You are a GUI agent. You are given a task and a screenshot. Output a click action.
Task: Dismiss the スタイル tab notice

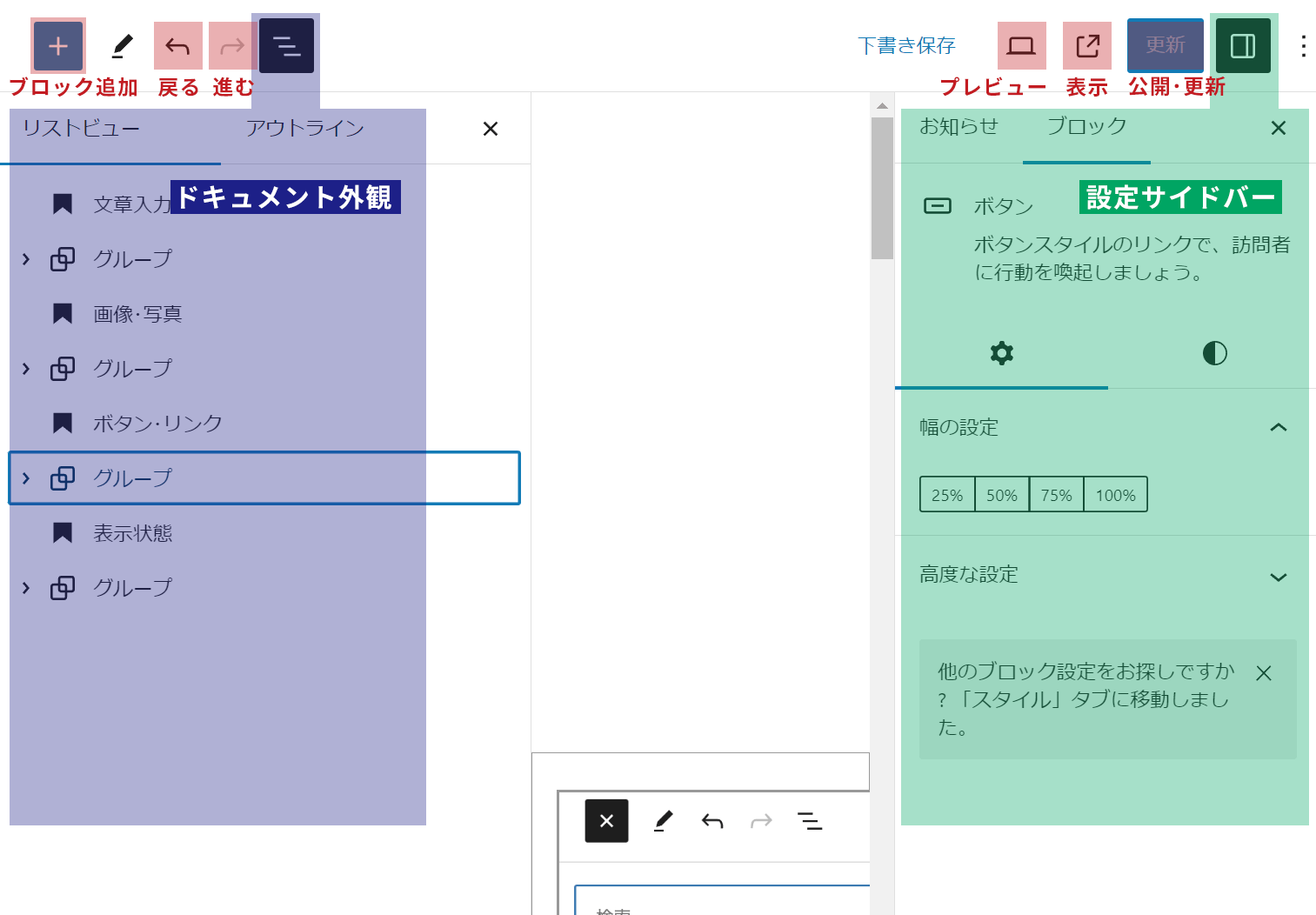click(x=1264, y=673)
